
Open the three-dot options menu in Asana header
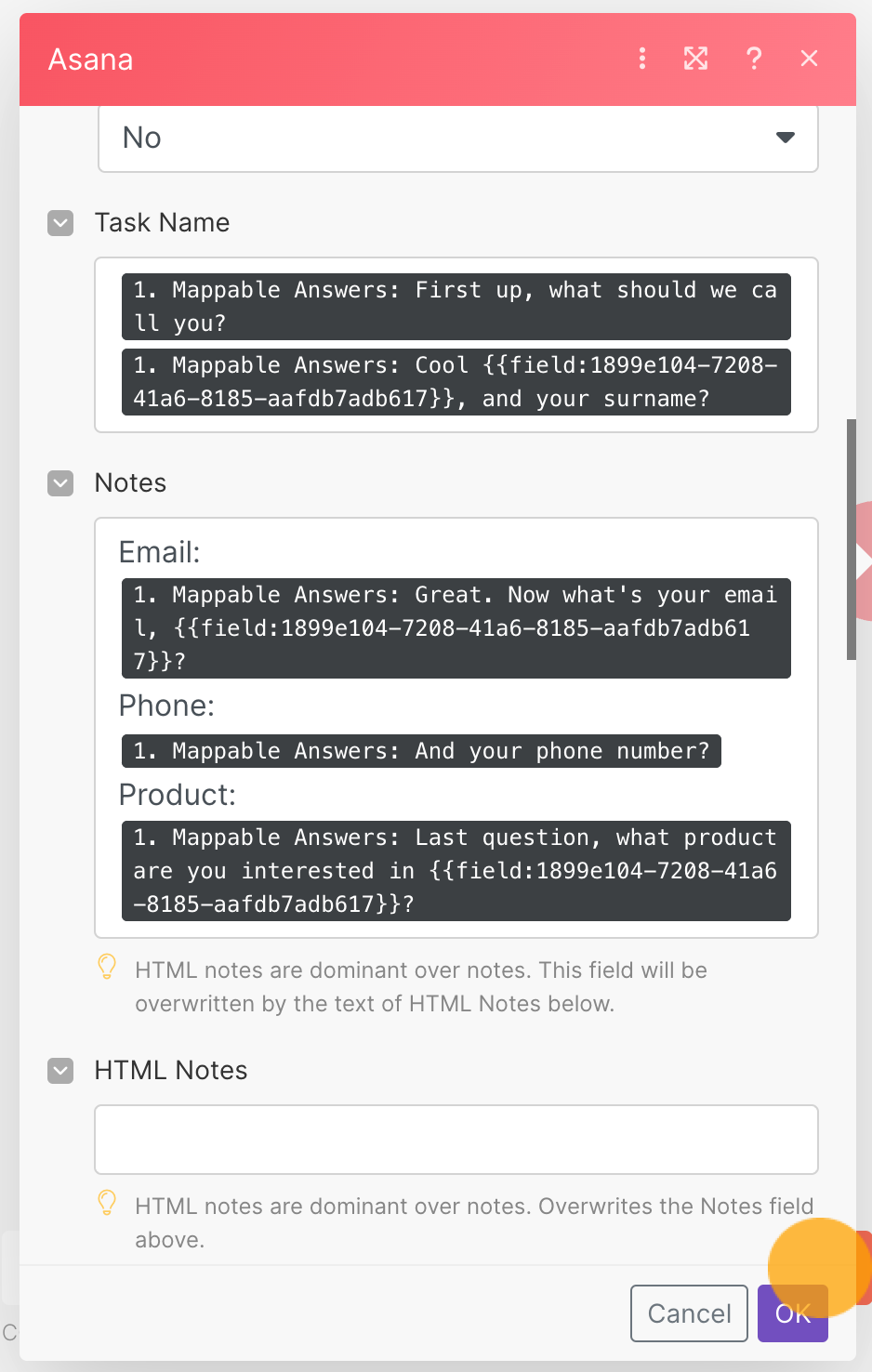coord(642,59)
